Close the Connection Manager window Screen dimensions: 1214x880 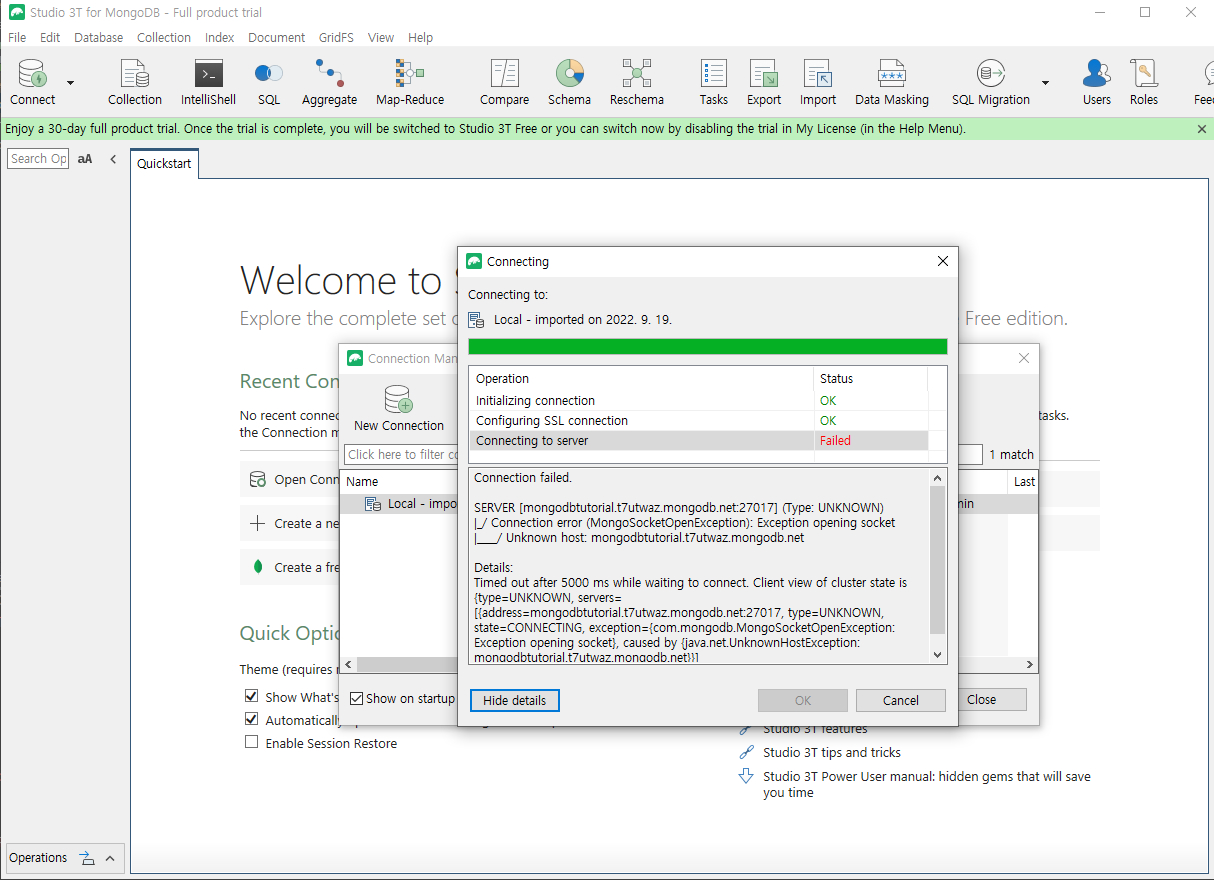coord(1023,358)
